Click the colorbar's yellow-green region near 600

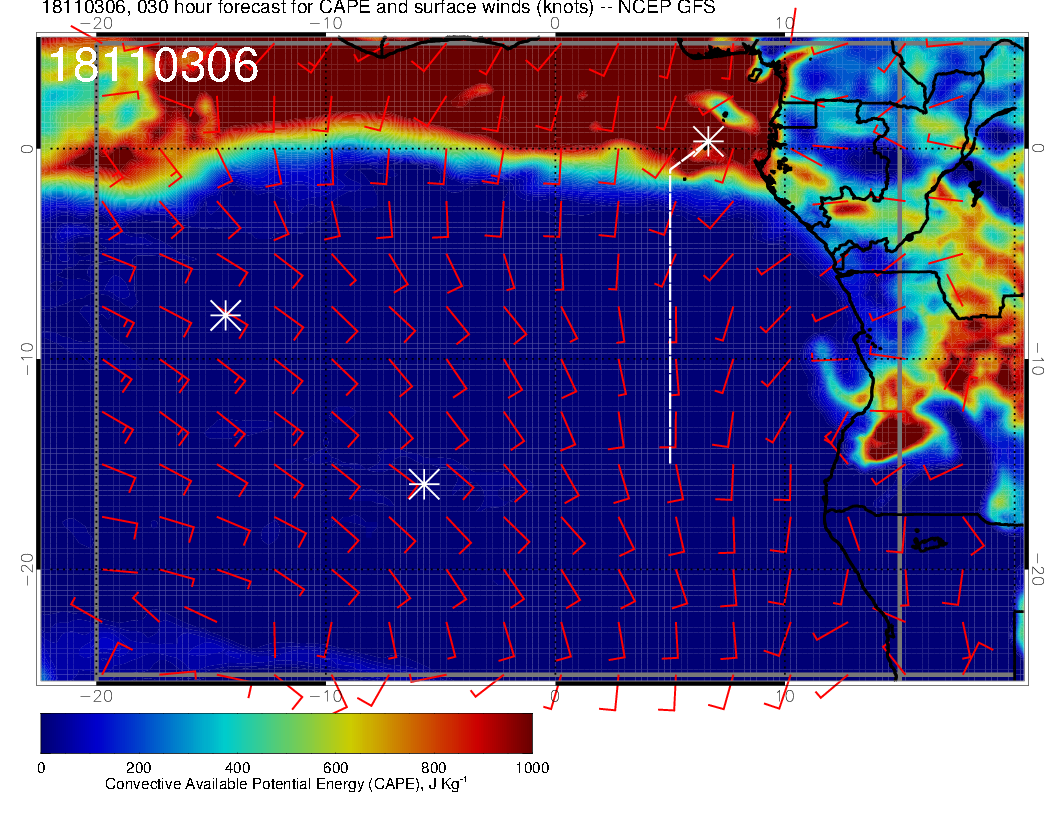click(x=336, y=733)
